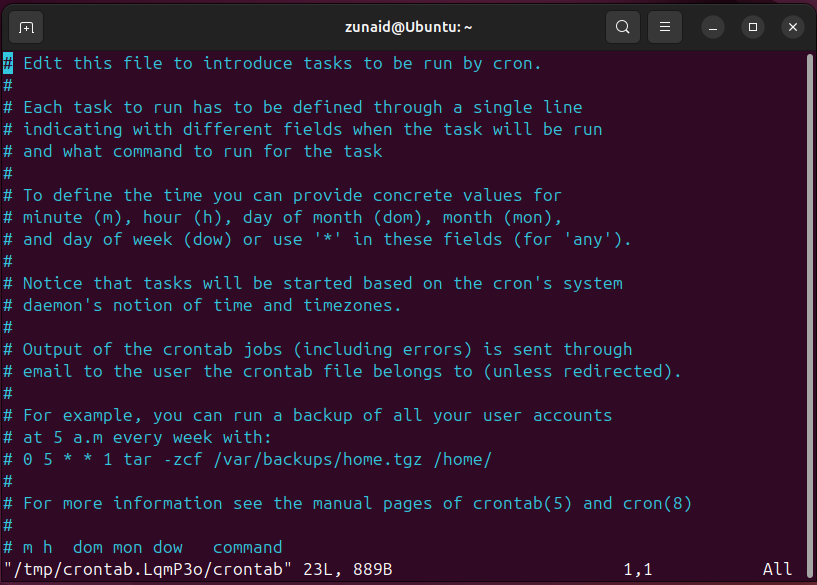This screenshot has height=585, width=817.
Task: Click the line mentioning cron's system daemon
Action: 310,283
